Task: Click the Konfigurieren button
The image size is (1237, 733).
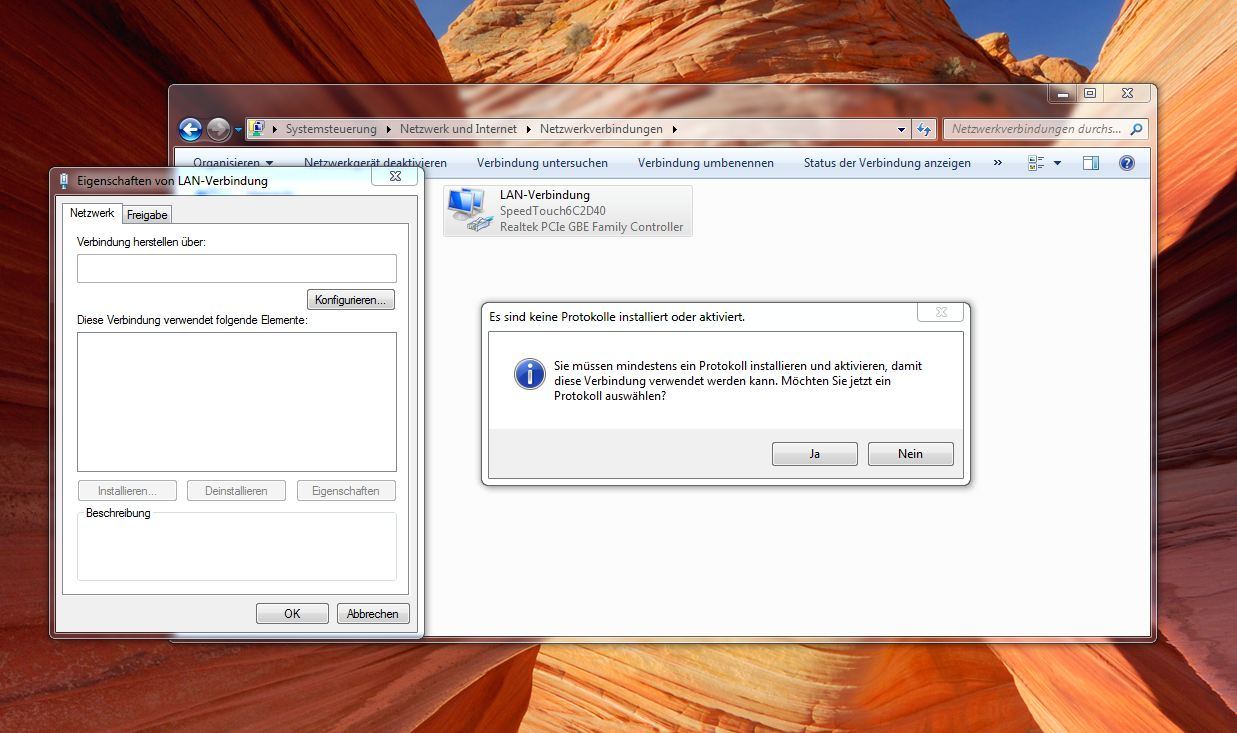Action: pos(351,300)
